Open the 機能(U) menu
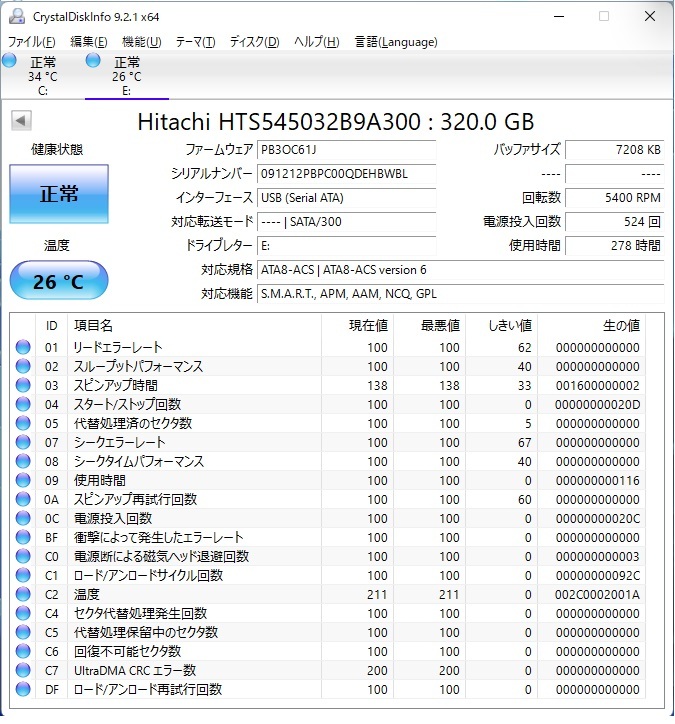 [x=142, y=42]
